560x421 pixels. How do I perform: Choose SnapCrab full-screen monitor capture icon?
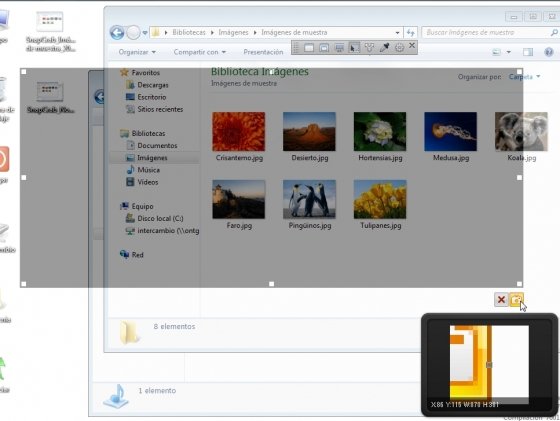339,47
